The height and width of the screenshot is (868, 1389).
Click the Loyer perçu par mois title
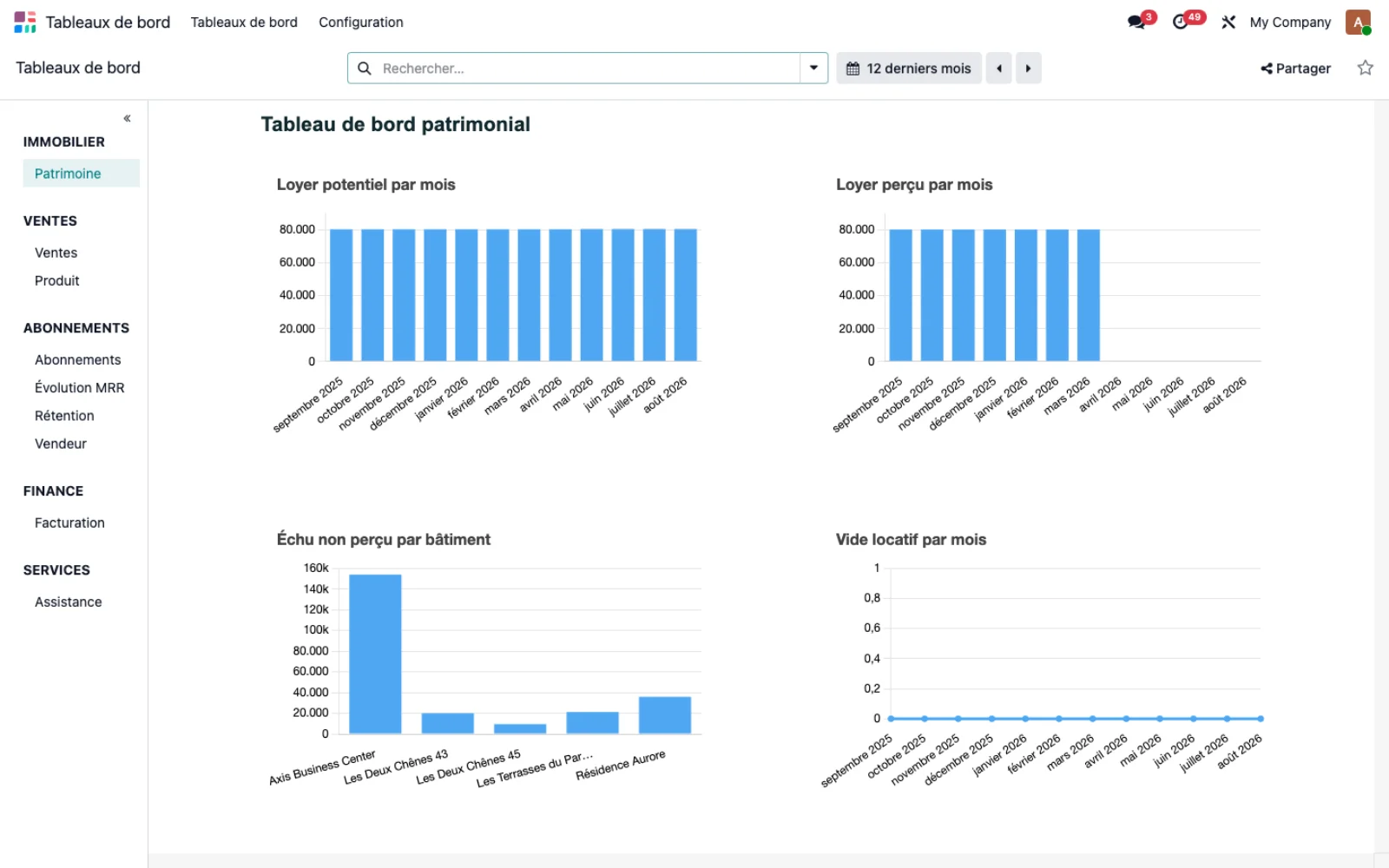pos(914,185)
